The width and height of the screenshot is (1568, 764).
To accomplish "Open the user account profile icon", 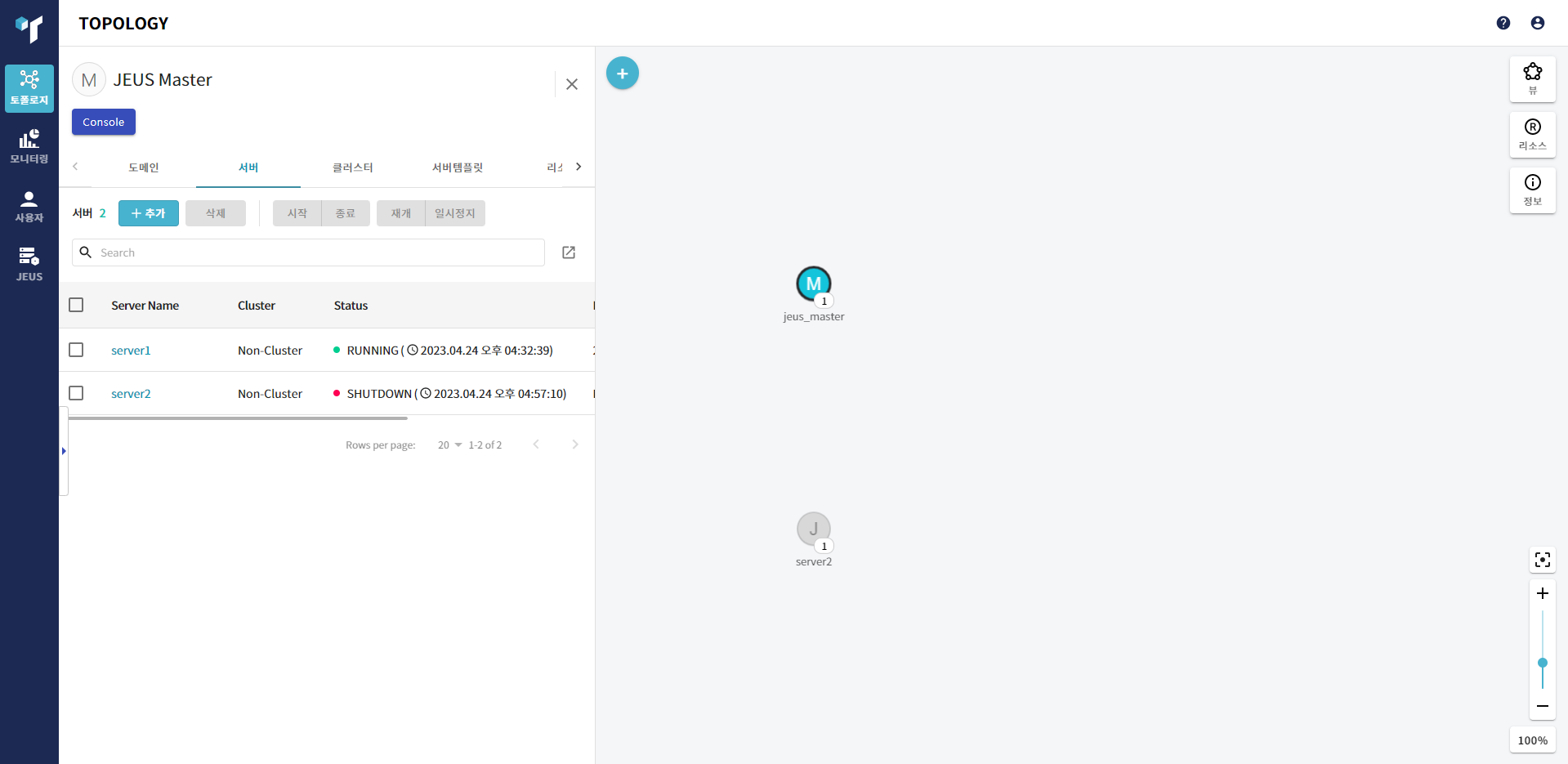I will [x=1538, y=23].
